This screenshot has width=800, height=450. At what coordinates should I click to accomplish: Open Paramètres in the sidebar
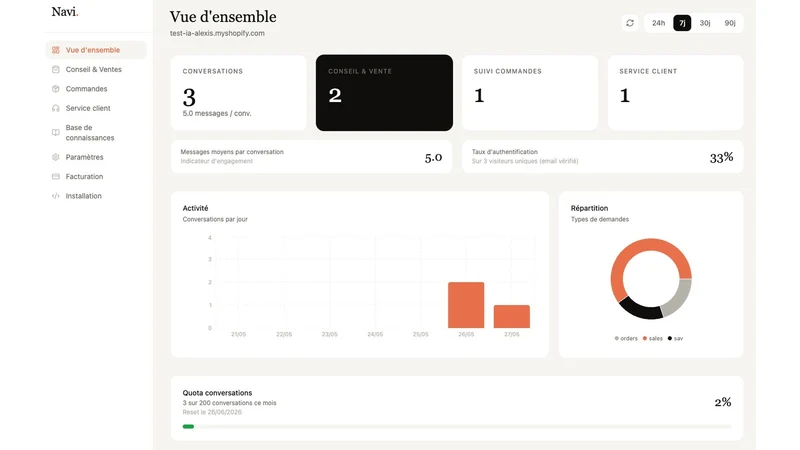tap(96, 157)
